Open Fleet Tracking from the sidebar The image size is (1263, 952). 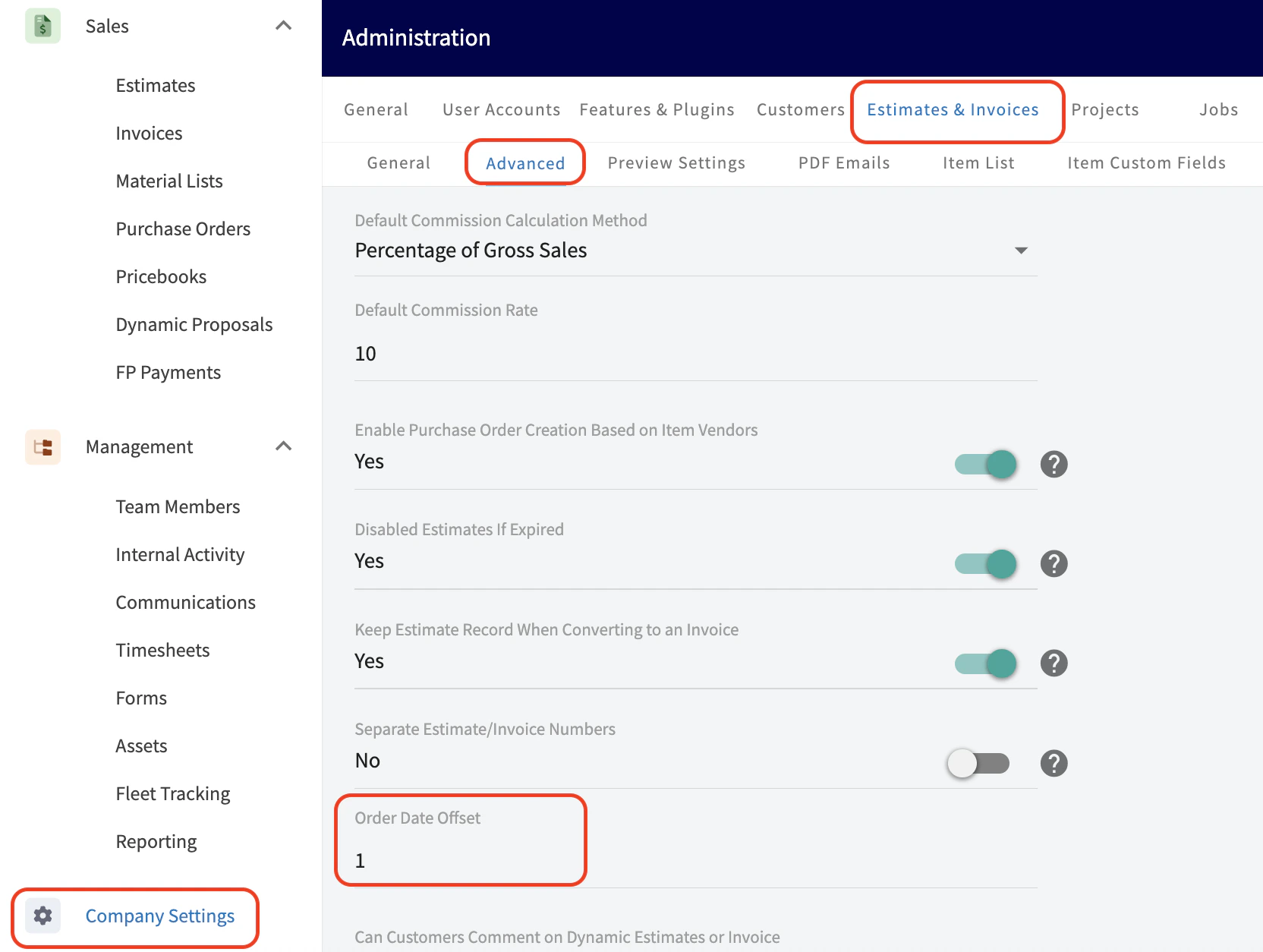pos(173,794)
